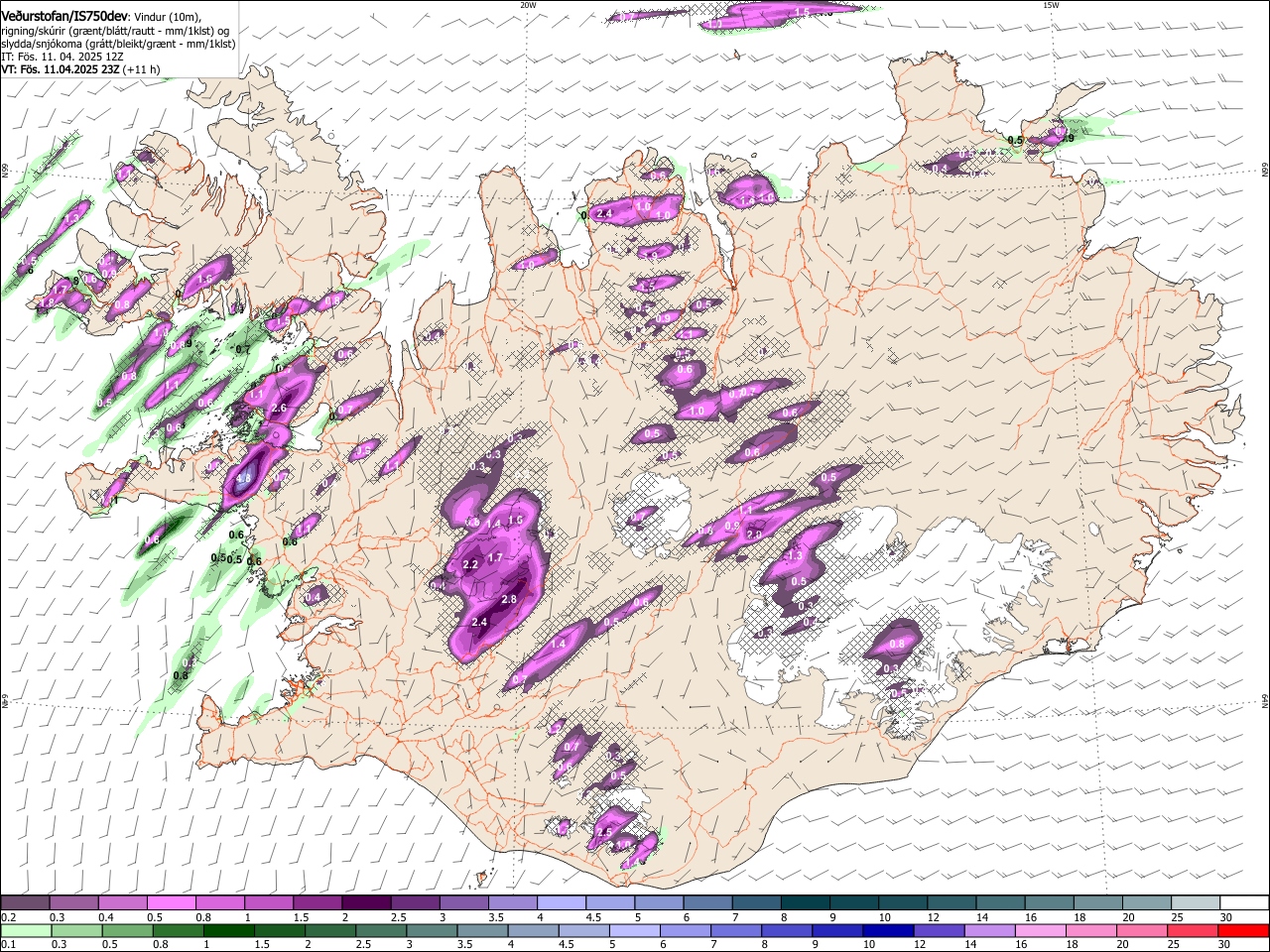This screenshot has width=1270, height=952.
Task: Pick pale green lower swatch starting at 0.1
Action: (25, 930)
